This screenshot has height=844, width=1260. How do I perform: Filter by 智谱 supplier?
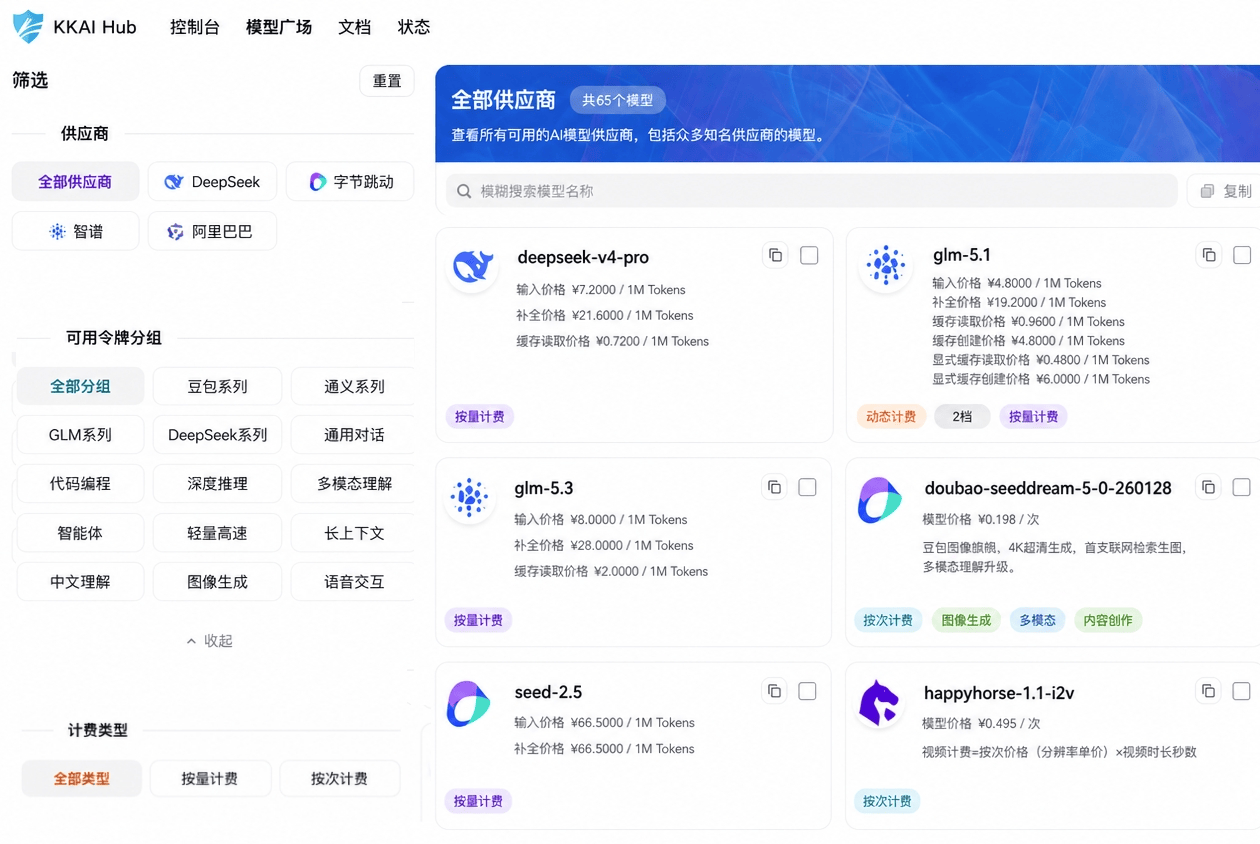[x=75, y=231]
